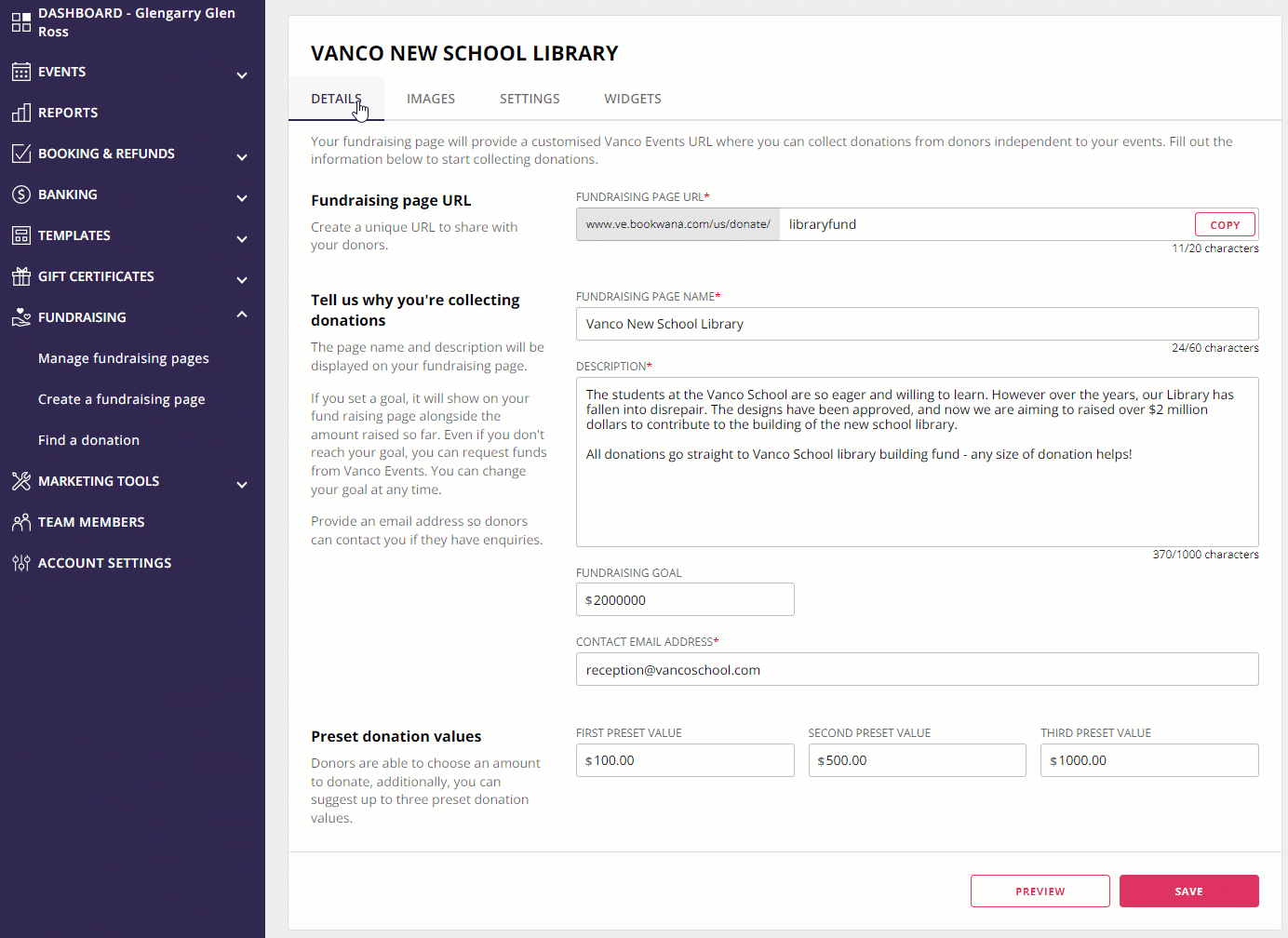Open Manage fundraising pages link
This screenshot has height=938, width=1288.
coord(123,358)
